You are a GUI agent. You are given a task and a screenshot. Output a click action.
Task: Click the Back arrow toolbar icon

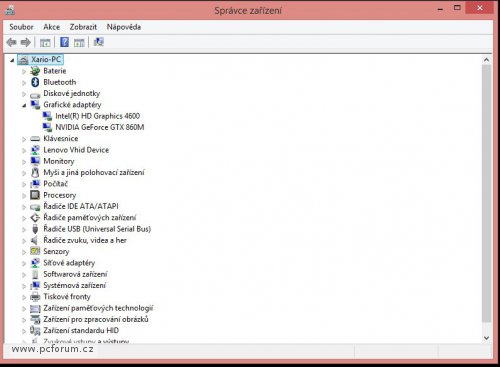click(11, 42)
